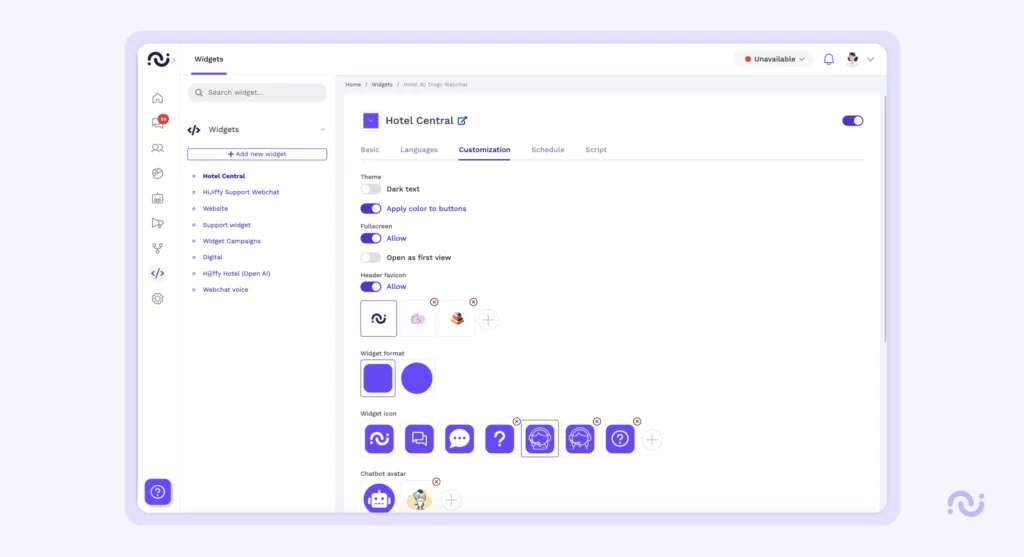Click the edit icon beside Hotel Central
Viewport: 1024px width, 557px height.
[x=462, y=121]
